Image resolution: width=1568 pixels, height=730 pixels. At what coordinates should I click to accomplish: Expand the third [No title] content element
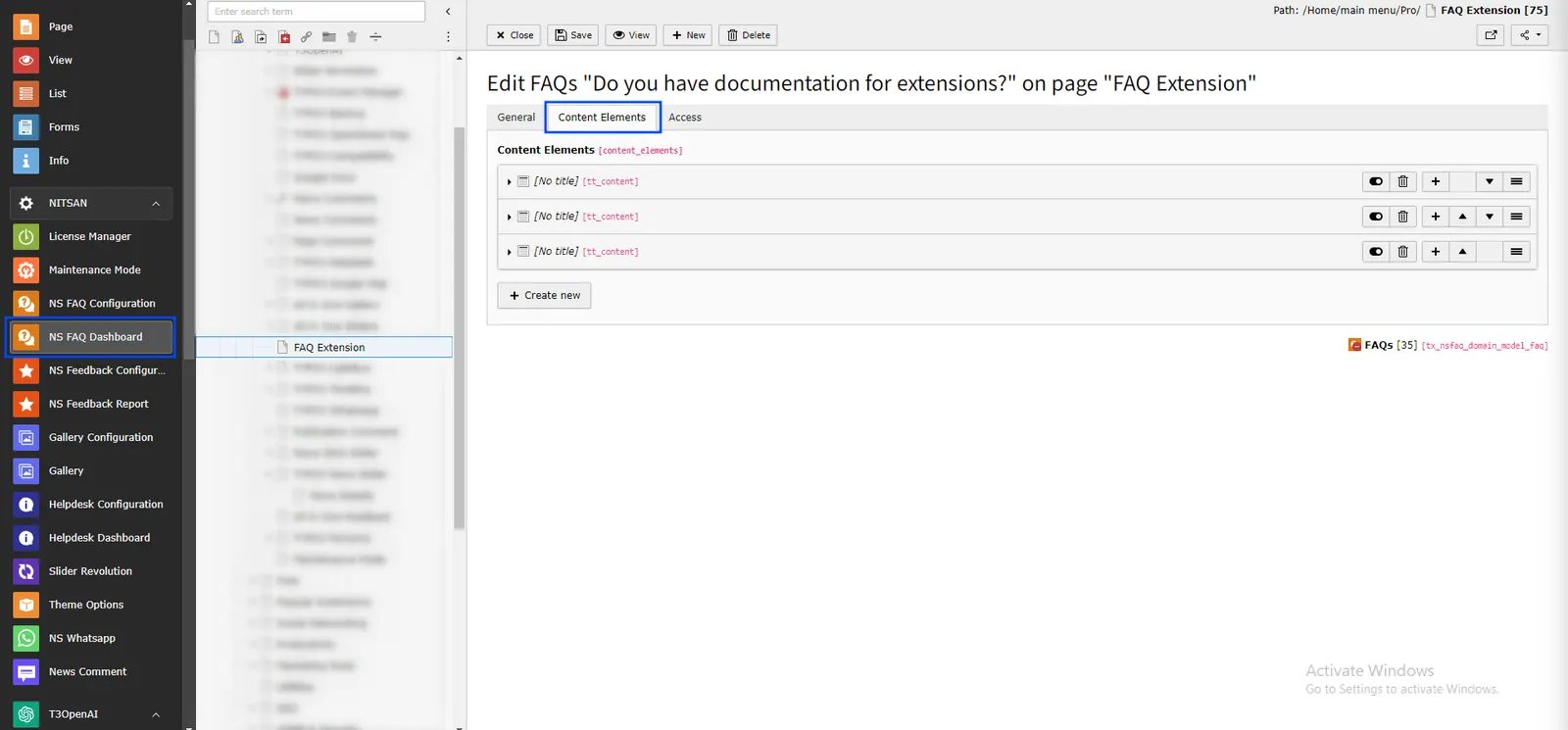click(509, 253)
